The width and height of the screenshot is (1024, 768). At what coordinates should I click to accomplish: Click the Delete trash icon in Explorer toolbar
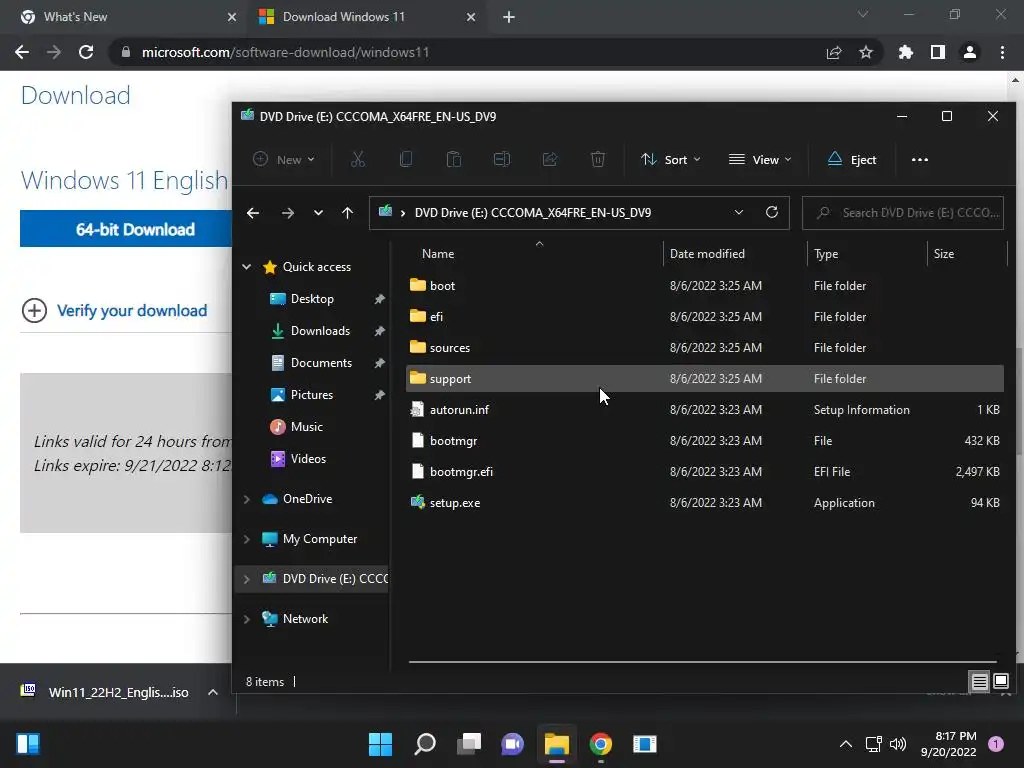coord(598,159)
